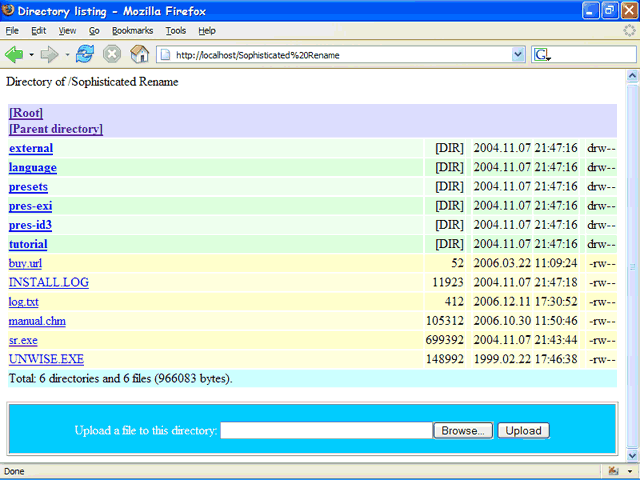Screen dimensions: 640x480
Task: Open the Tools menu
Action: pyautogui.click(x=176, y=31)
